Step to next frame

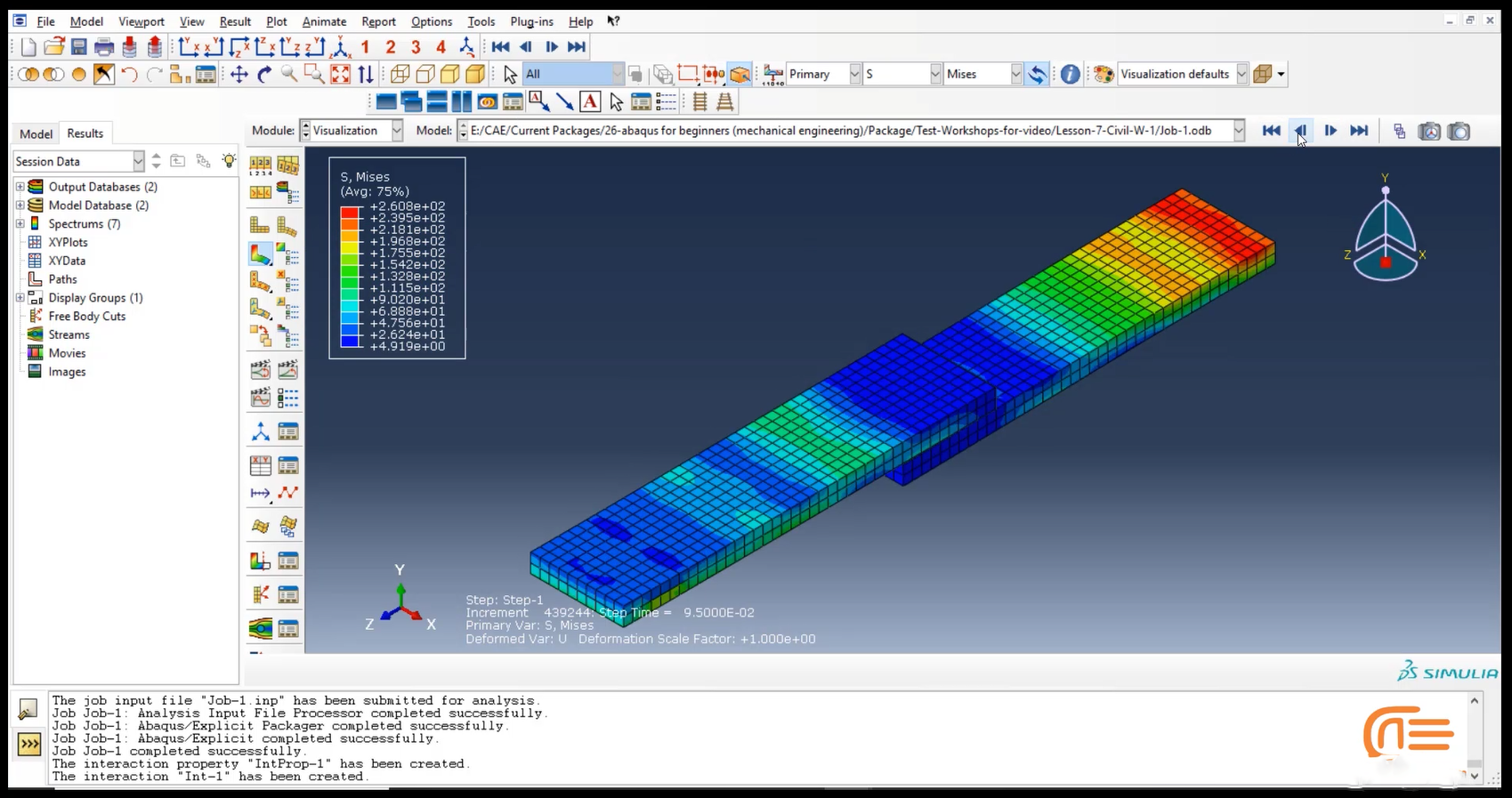(x=1330, y=132)
